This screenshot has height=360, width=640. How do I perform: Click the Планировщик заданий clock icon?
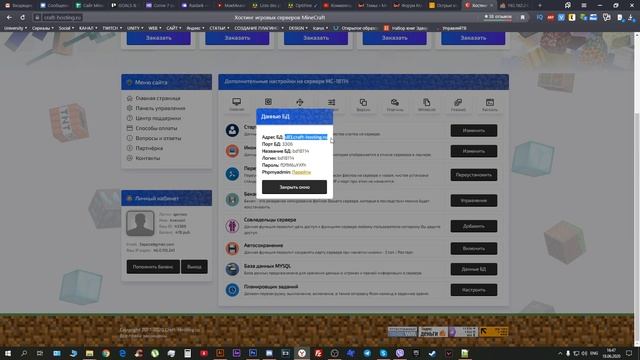[x=232, y=290]
